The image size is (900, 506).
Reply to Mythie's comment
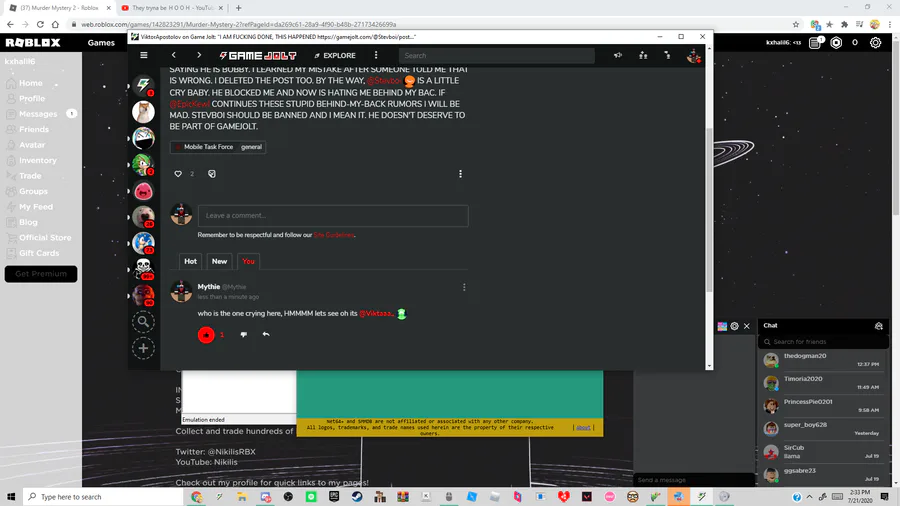click(x=266, y=334)
